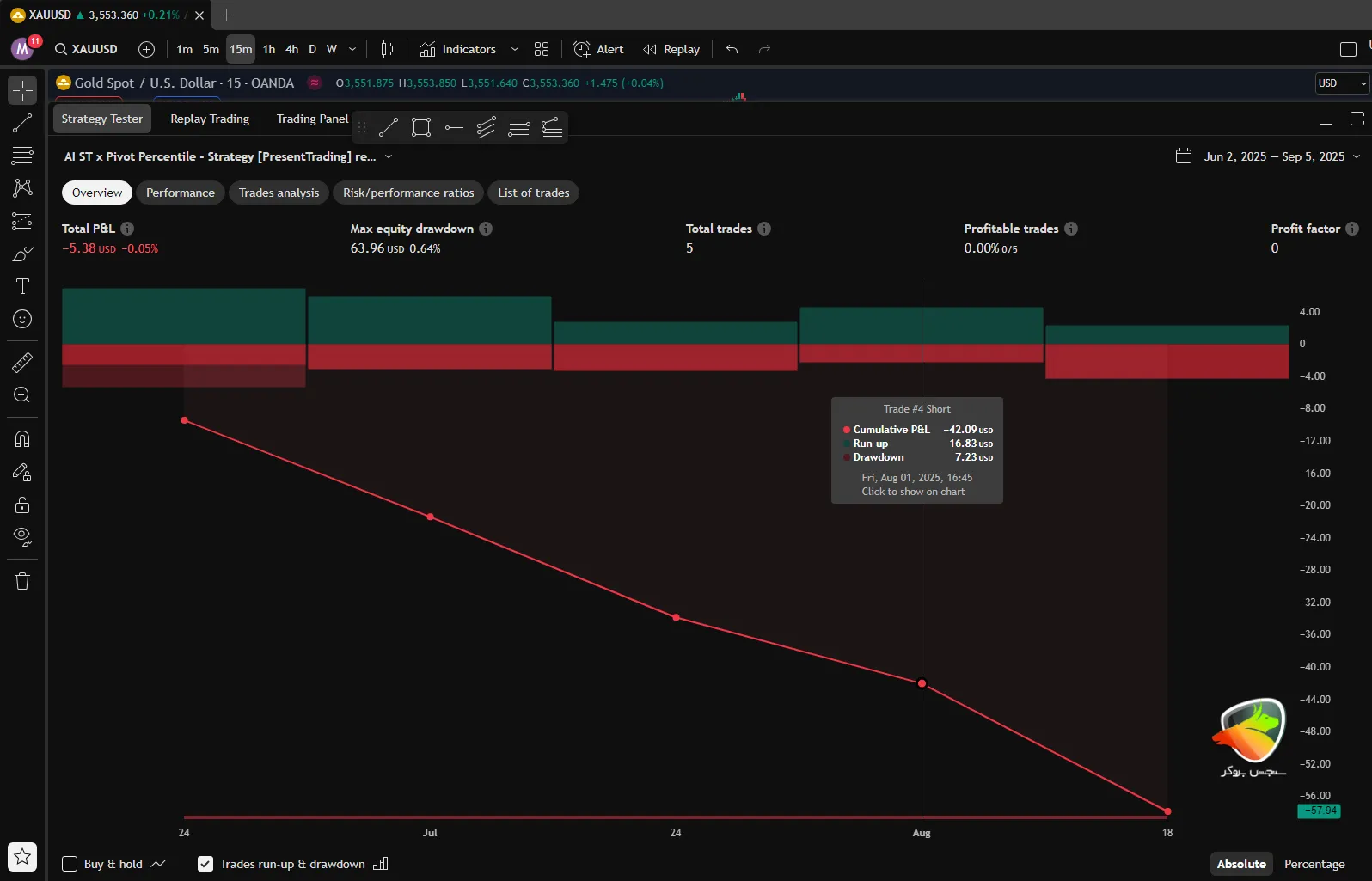Select the ruler measure tool

[x=22, y=363]
